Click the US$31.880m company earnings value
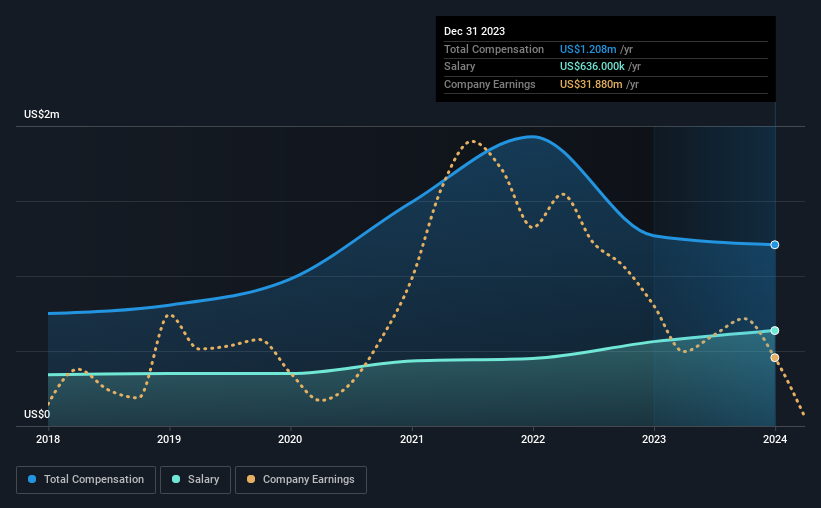This screenshot has width=821, height=508. pos(591,84)
